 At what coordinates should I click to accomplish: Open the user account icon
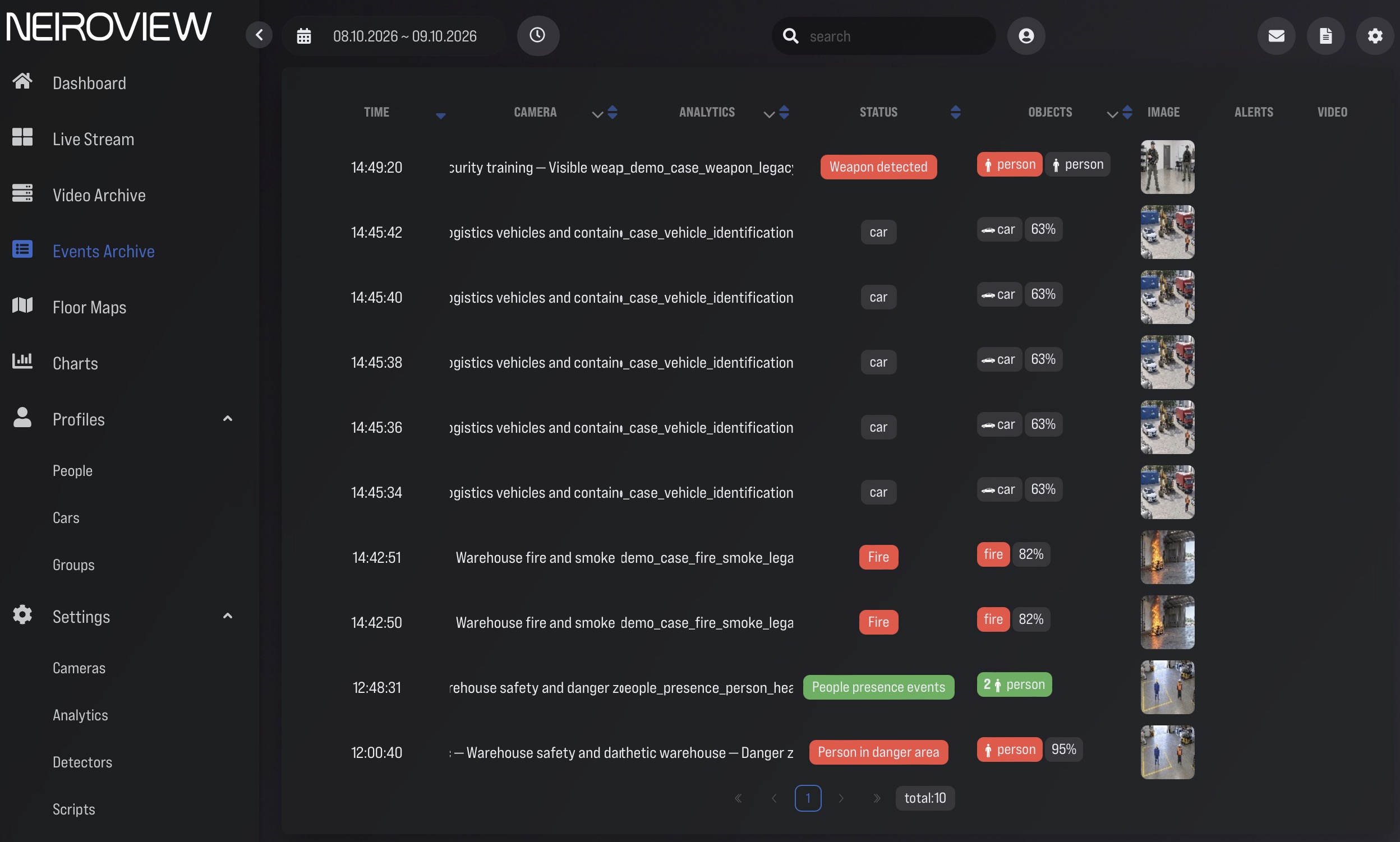[1026, 36]
